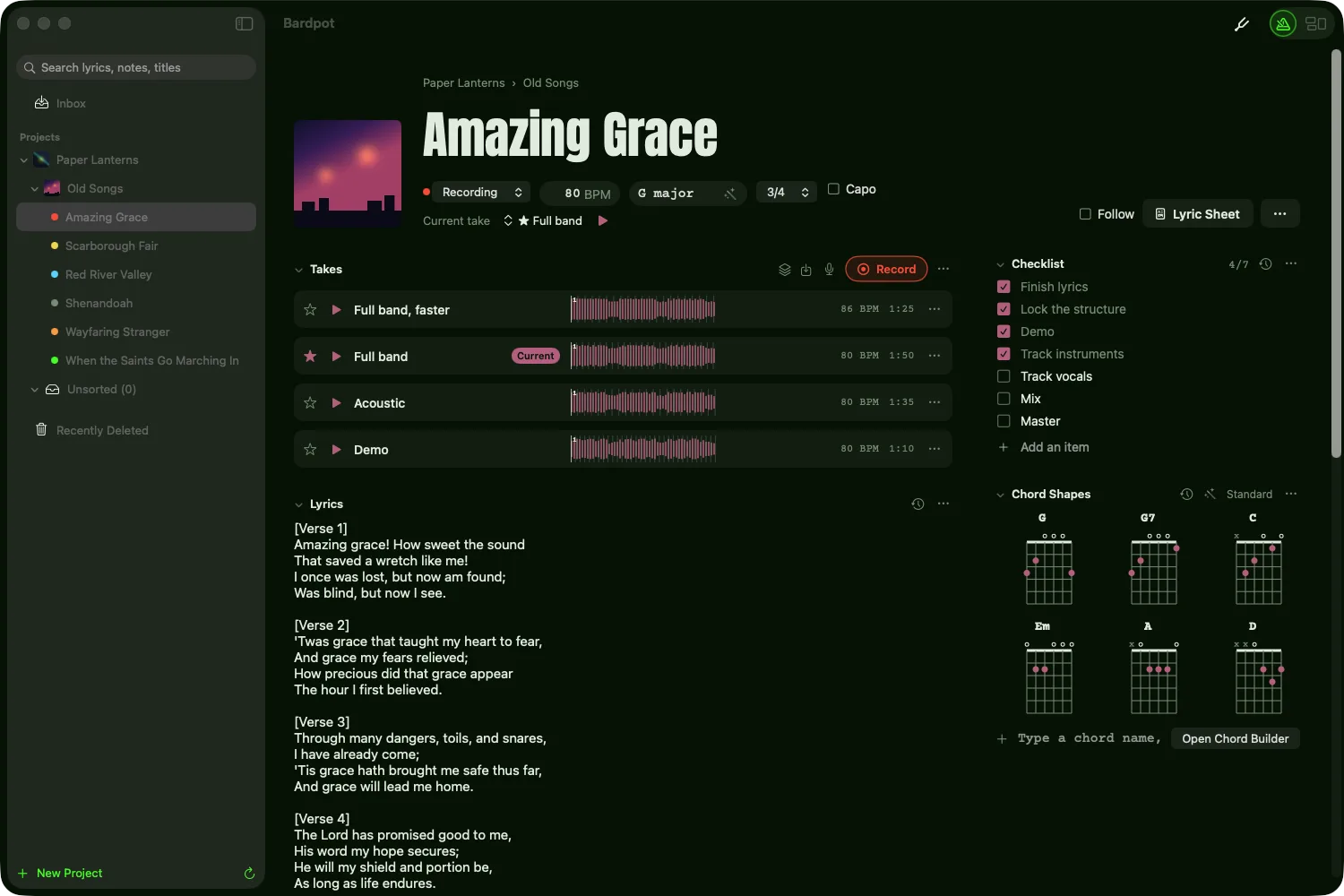
Task: Click the Record button
Action: pyautogui.click(x=886, y=269)
